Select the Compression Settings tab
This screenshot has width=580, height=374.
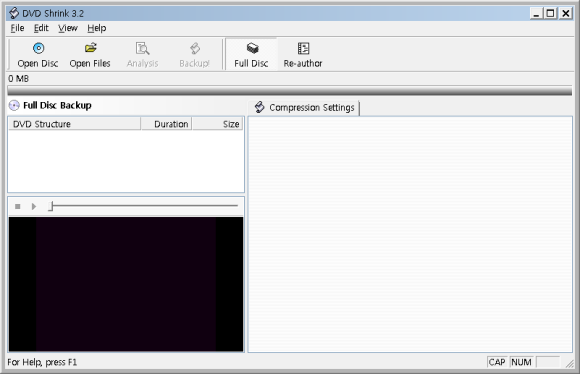[304, 108]
